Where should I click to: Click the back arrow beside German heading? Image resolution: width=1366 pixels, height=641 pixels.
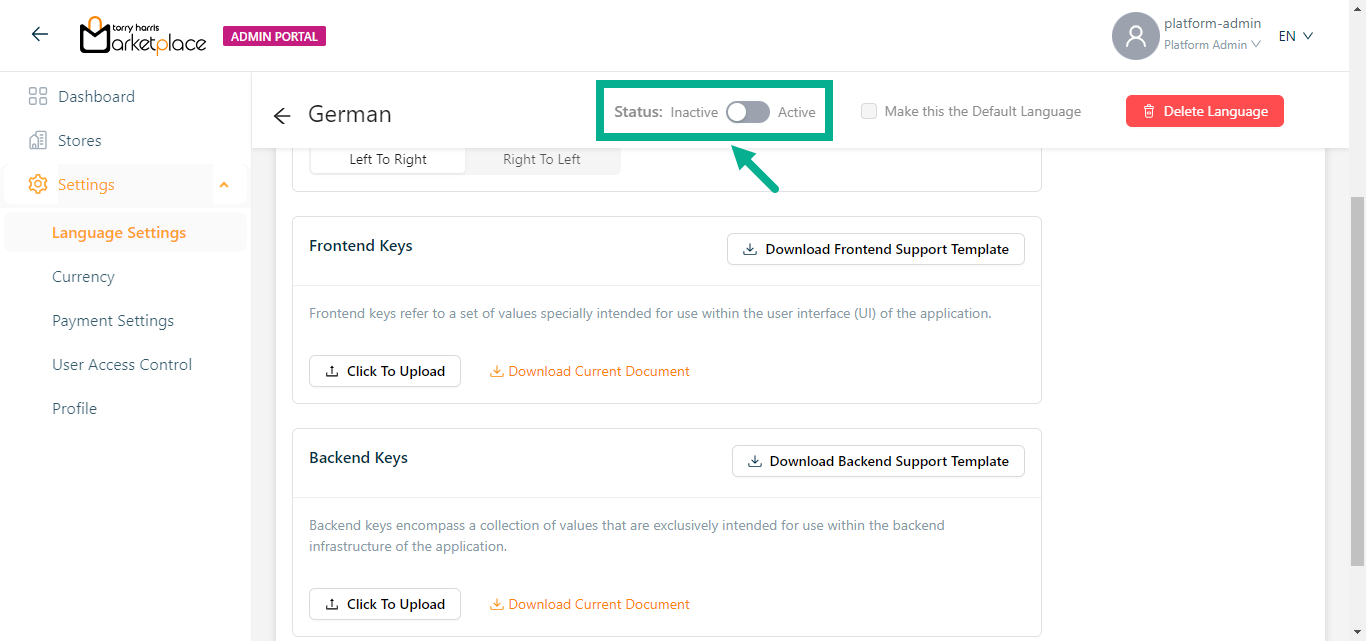point(282,116)
